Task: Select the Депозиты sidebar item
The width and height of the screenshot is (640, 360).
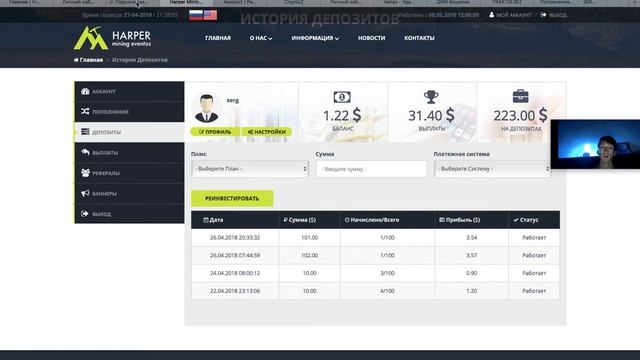Action: [129, 132]
